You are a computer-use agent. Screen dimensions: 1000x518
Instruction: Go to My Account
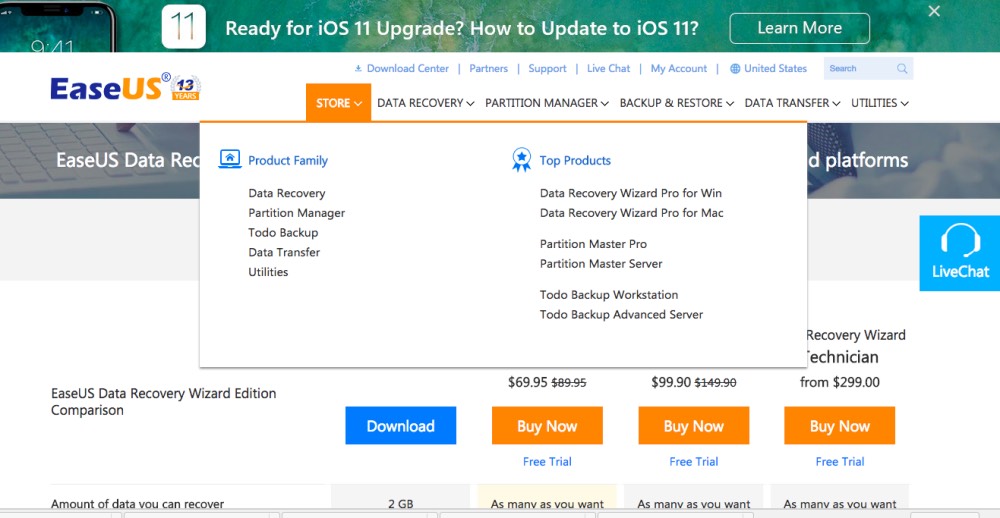coord(679,68)
